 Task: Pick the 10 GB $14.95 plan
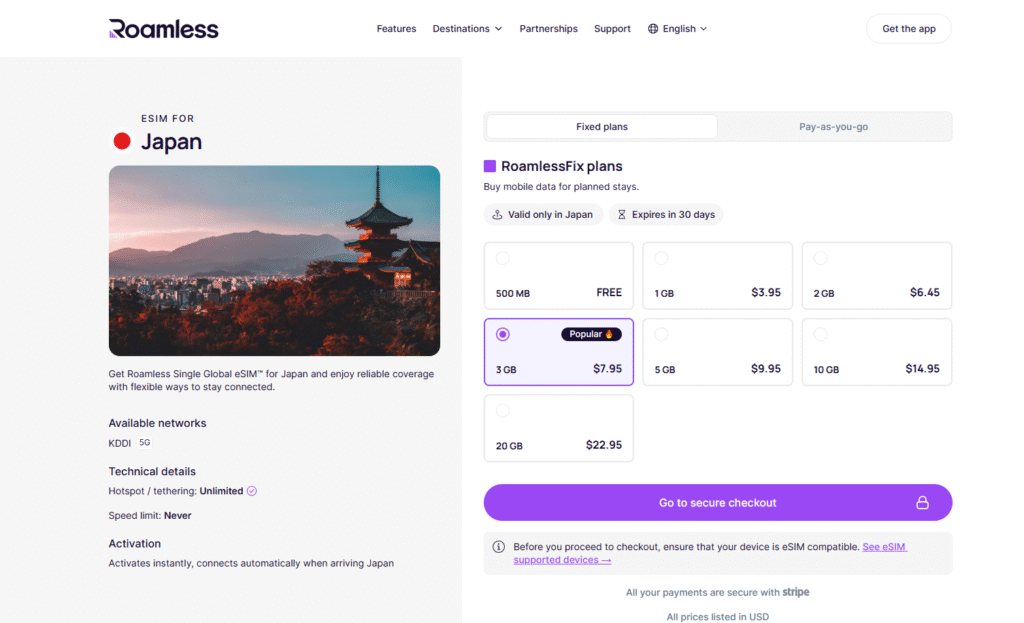click(x=876, y=351)
